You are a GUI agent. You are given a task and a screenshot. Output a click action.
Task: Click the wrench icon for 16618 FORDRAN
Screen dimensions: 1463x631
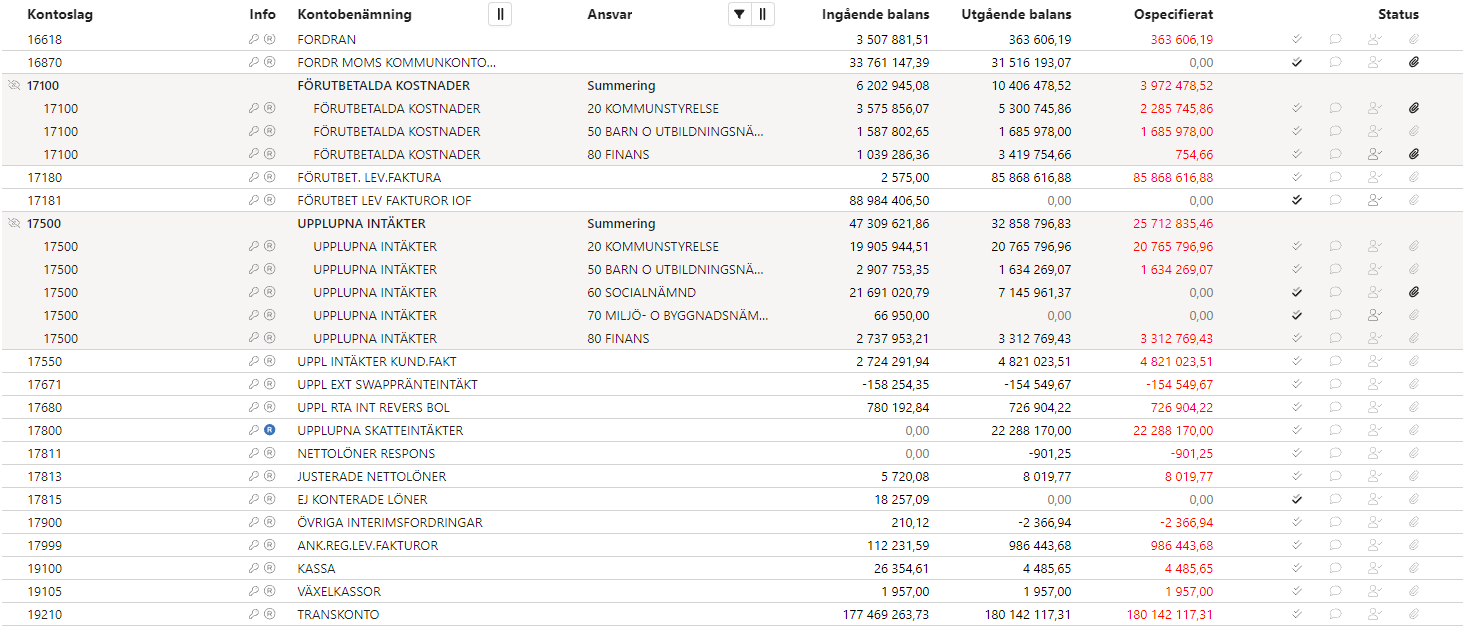254,39
